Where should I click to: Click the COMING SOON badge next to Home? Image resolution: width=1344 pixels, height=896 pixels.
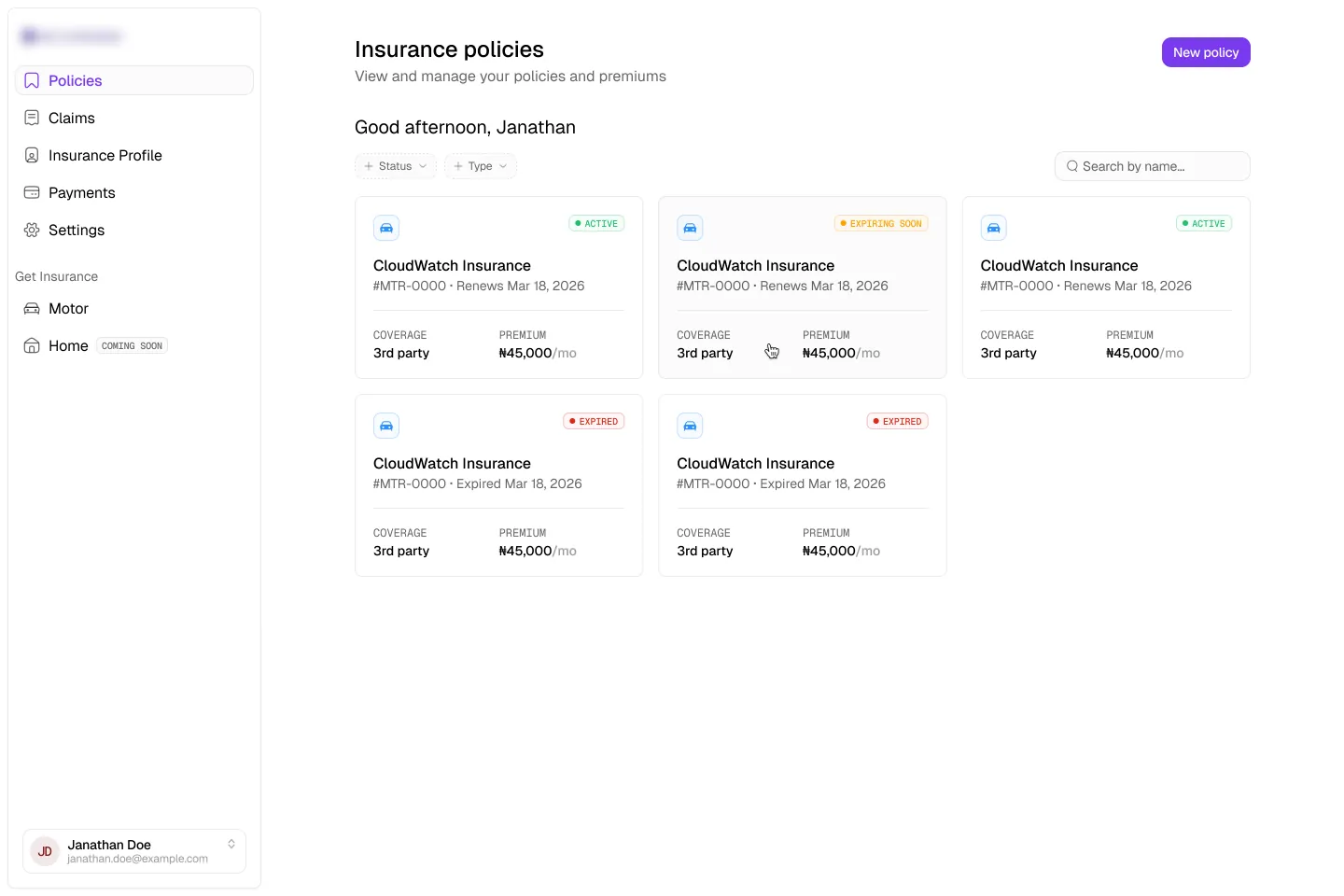pyautogui.click(x=132, y=345)
